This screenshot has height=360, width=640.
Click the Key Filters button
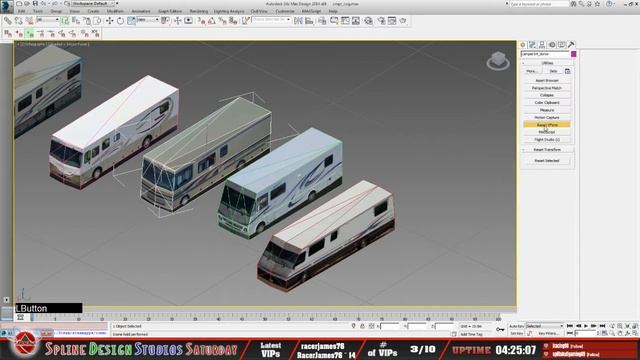548,333
